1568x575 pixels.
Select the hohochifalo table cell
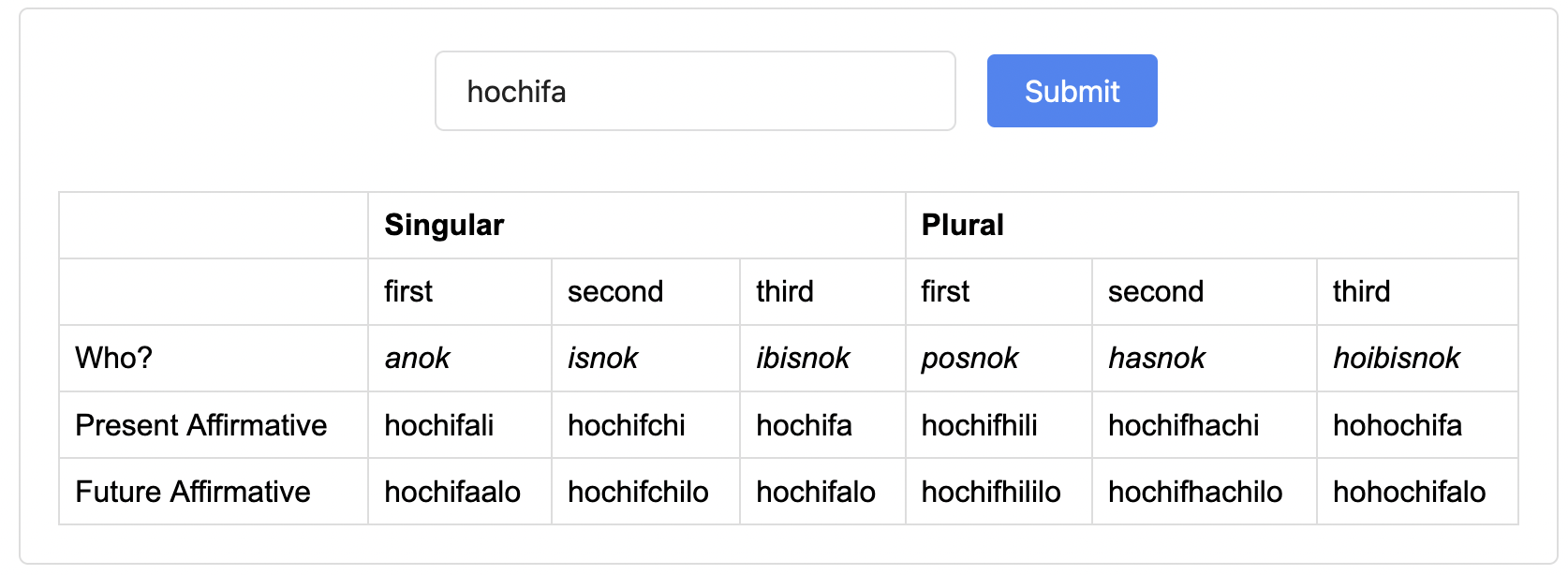click(1409, 492)
